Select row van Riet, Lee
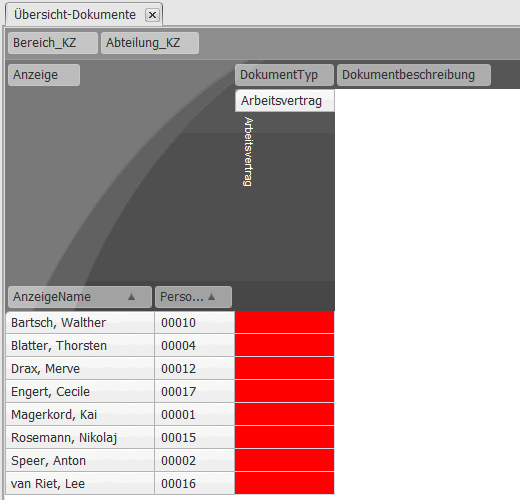 tap(80, 484)
